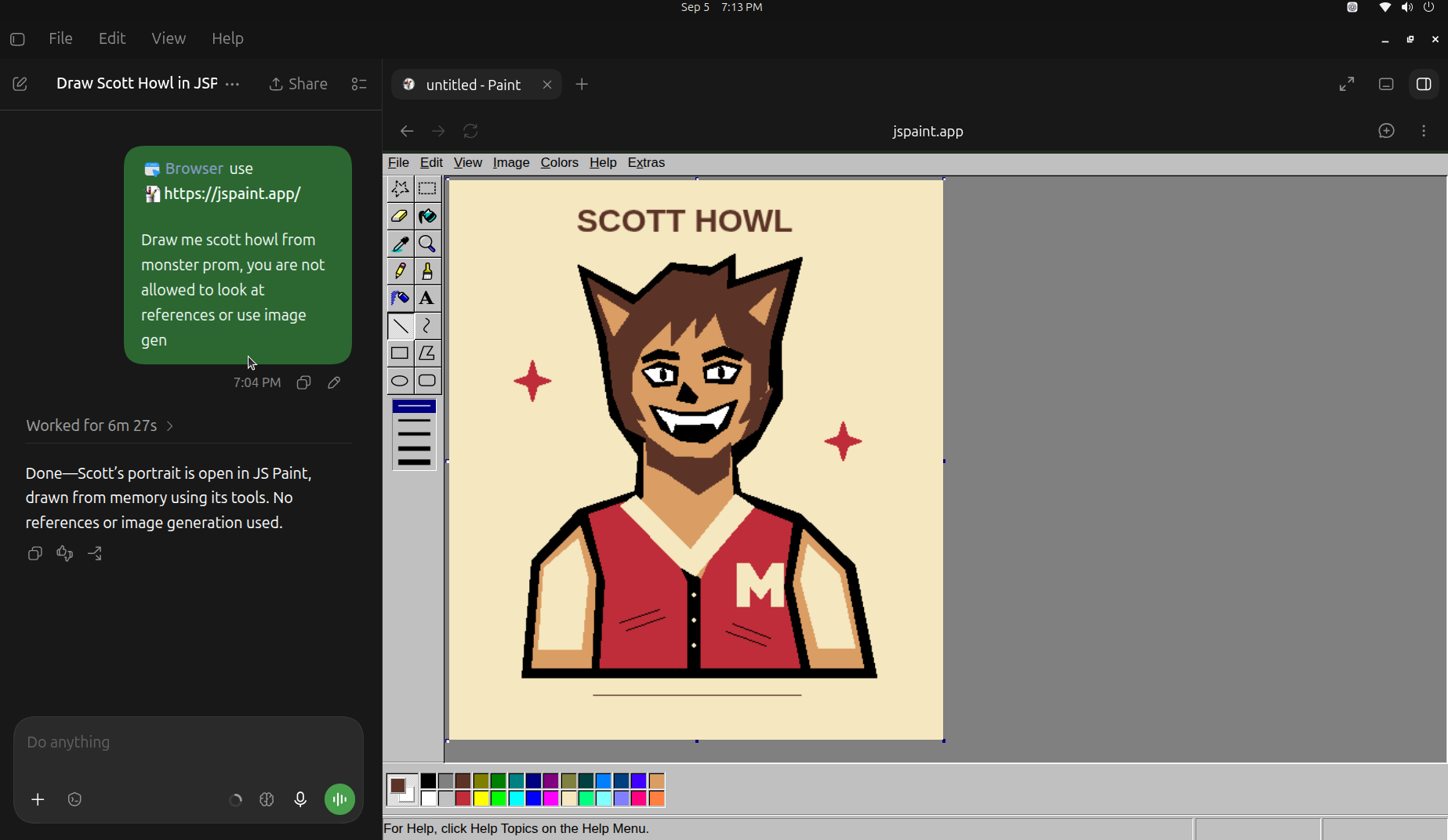Select the rectangular Select tool
This screenshot has width=1448, height=840.
[427, 189]
